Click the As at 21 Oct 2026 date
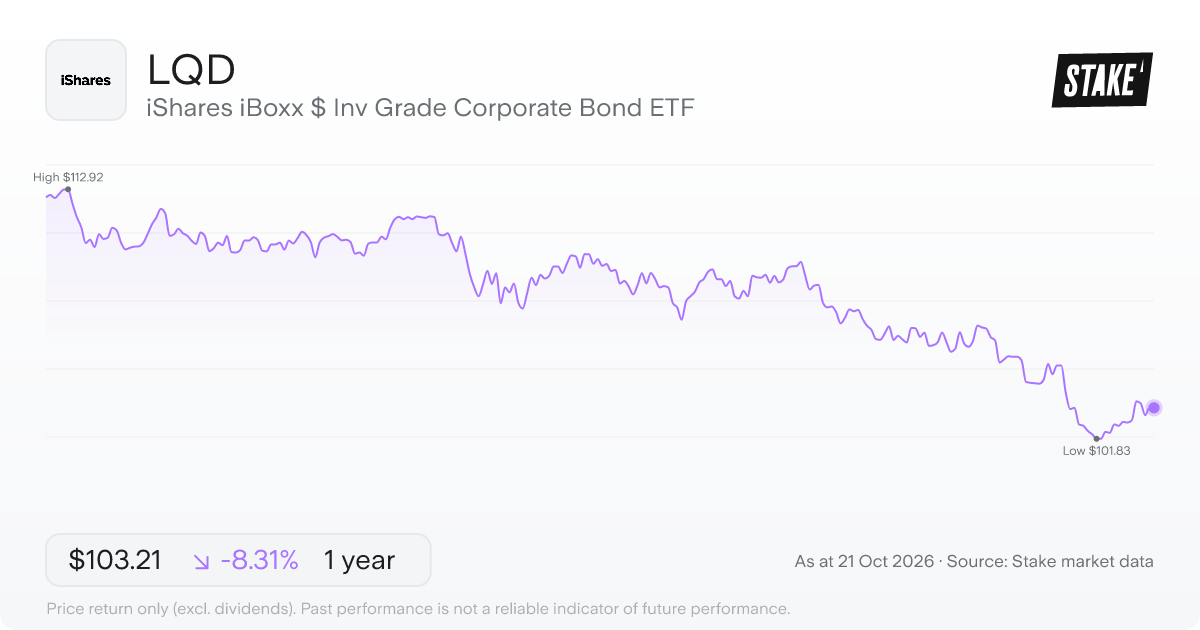Screen dimensions: 1200x630 tap(864, 562)
